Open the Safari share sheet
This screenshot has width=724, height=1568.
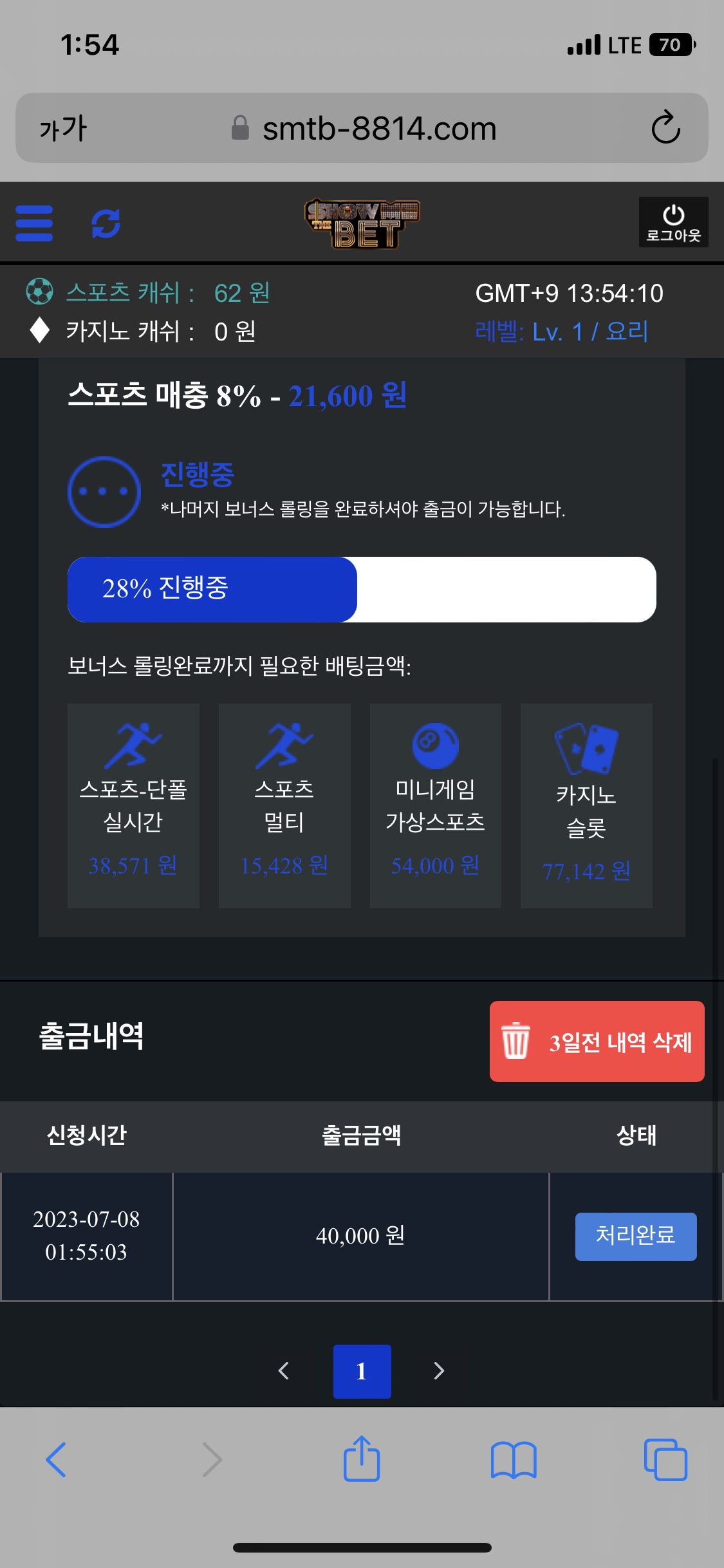click(362, 1459)
